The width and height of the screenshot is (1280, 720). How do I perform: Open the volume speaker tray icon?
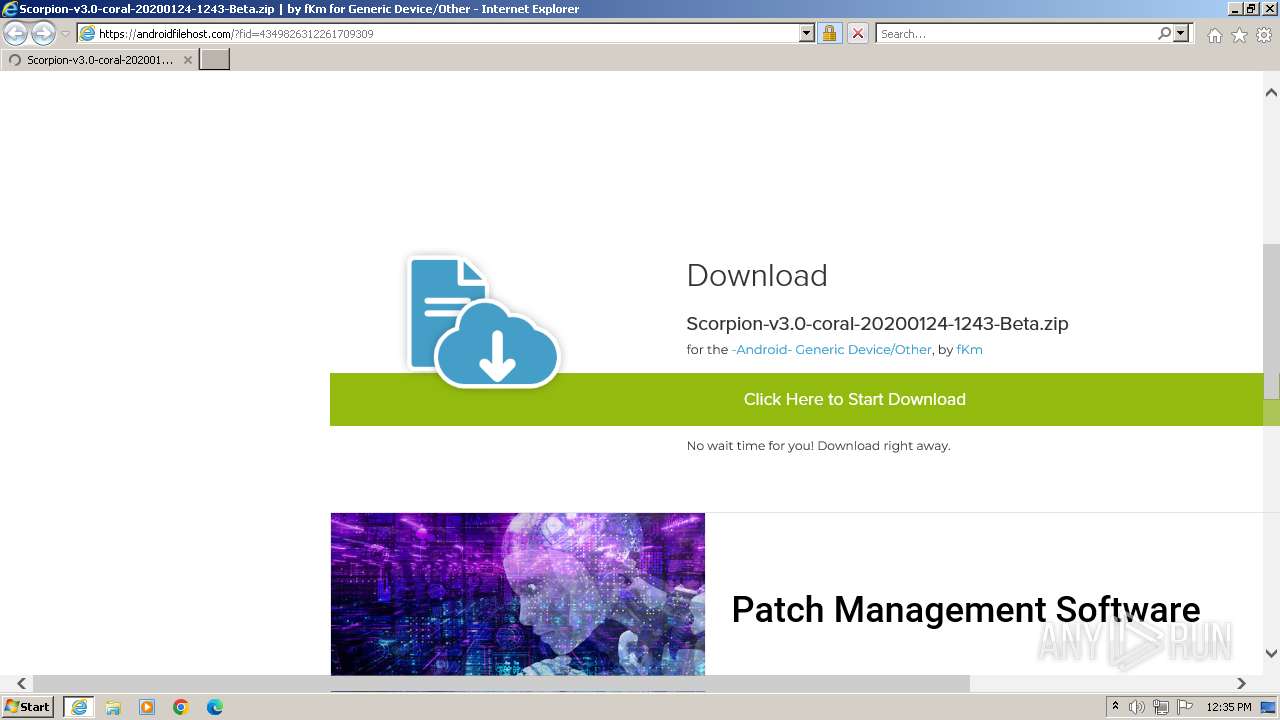1137,707
